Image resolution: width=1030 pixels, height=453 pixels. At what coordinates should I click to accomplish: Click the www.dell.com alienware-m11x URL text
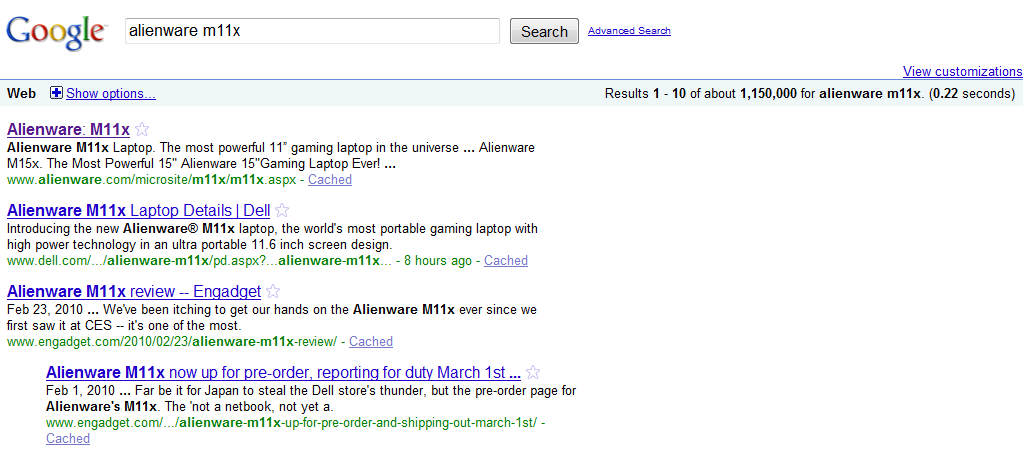pyautogui.click(x=200, y=261)
